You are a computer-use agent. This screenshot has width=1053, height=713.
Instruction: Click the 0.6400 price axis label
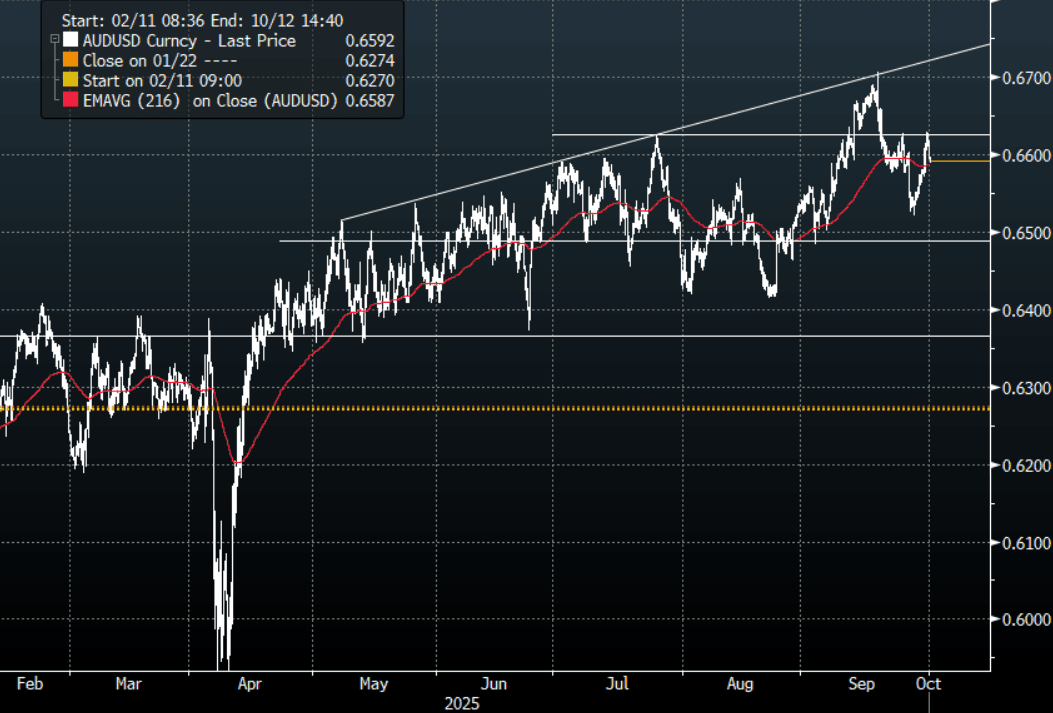(x=1026, y=310)
